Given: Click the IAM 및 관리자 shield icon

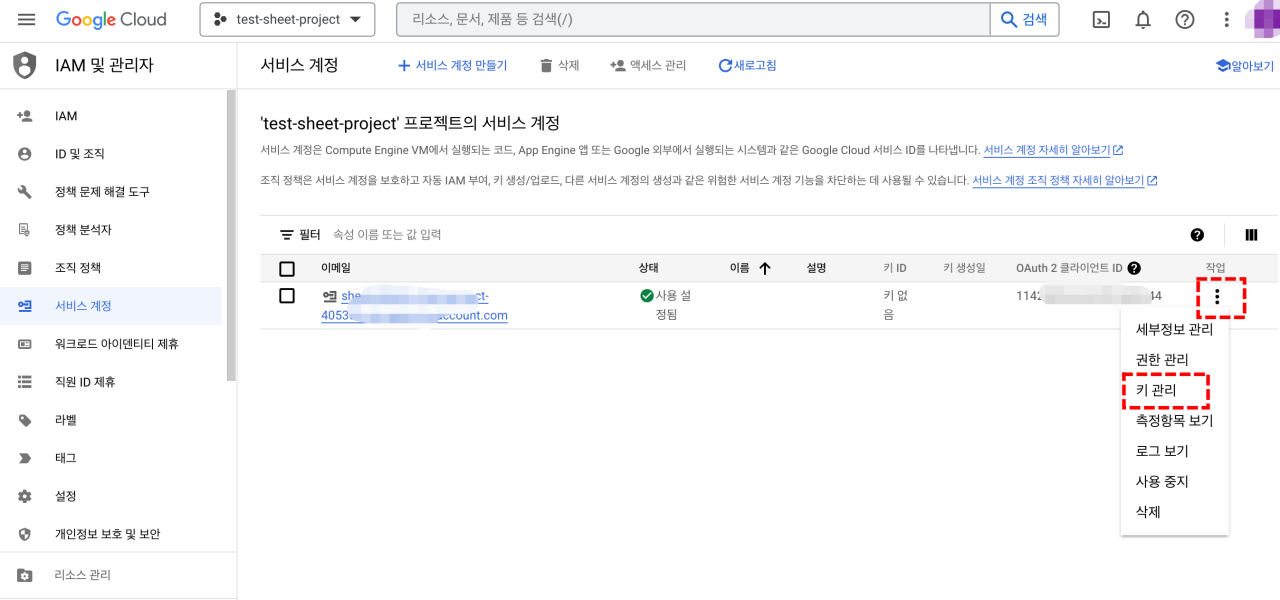Looking at the screenshot, I should 24,65.
